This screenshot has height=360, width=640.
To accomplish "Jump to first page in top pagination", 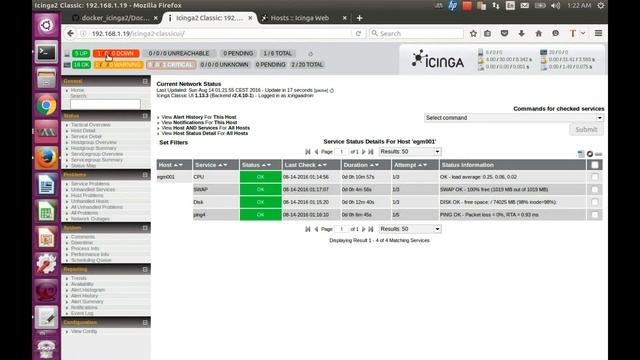I will [308, 152].
